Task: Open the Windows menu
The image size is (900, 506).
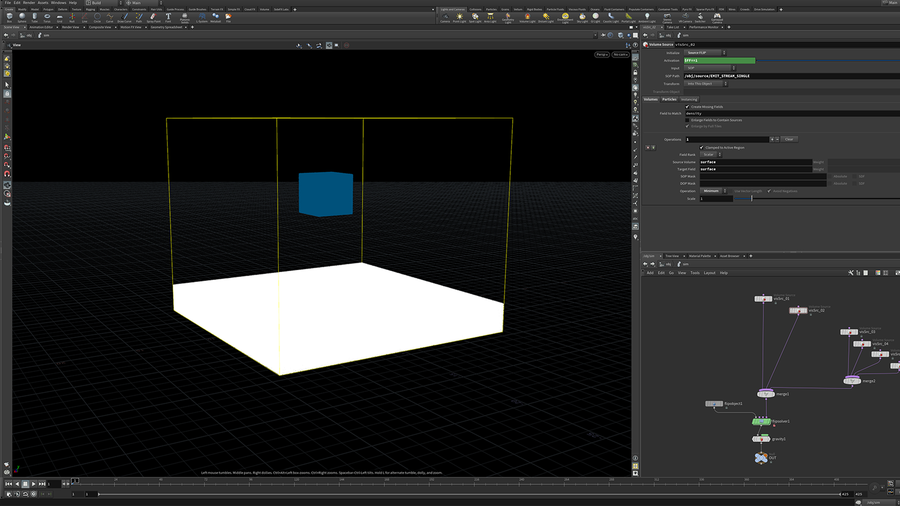Action: [59, 3]
